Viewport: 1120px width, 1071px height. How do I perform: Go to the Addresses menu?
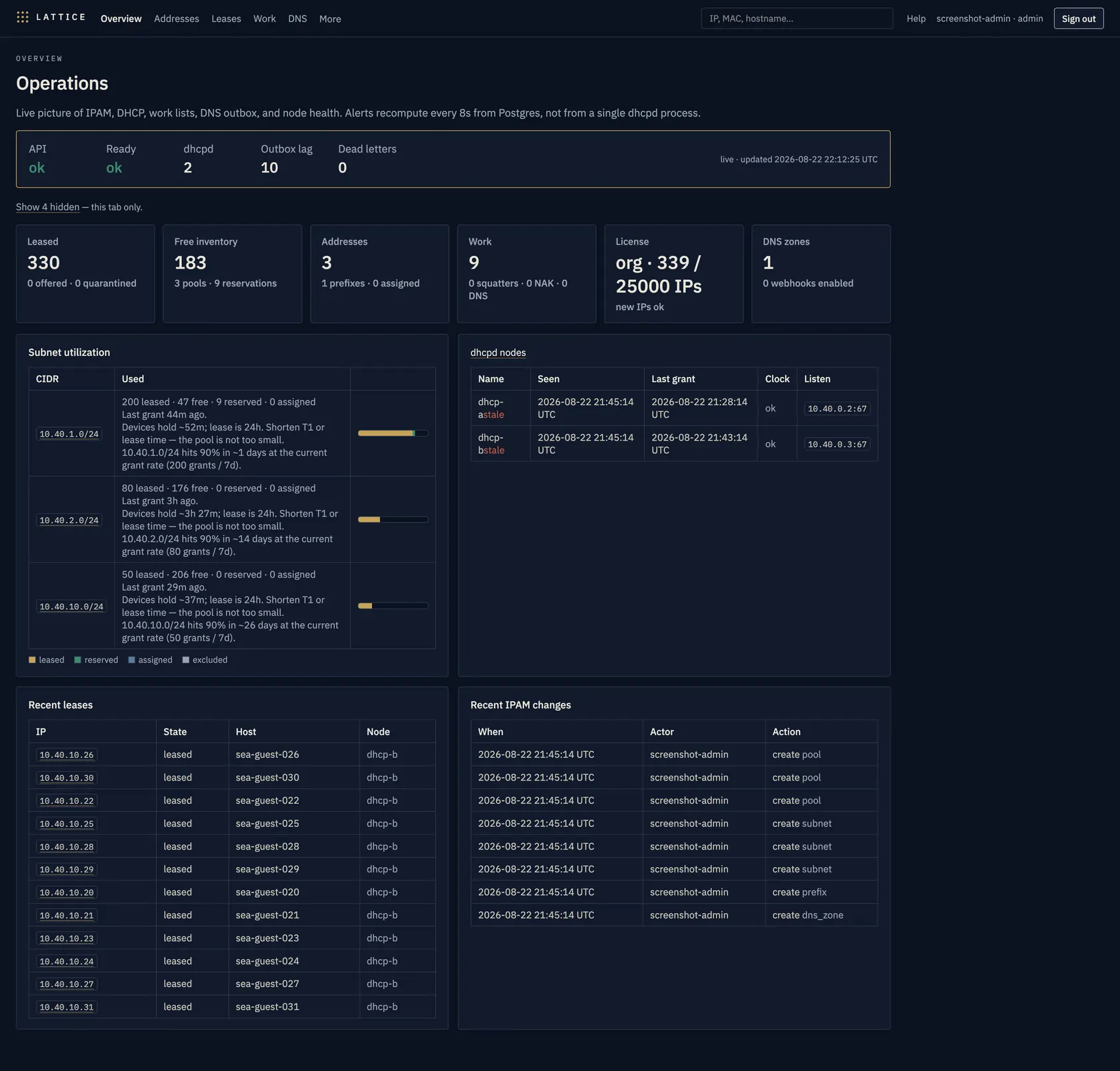point(177,19)
